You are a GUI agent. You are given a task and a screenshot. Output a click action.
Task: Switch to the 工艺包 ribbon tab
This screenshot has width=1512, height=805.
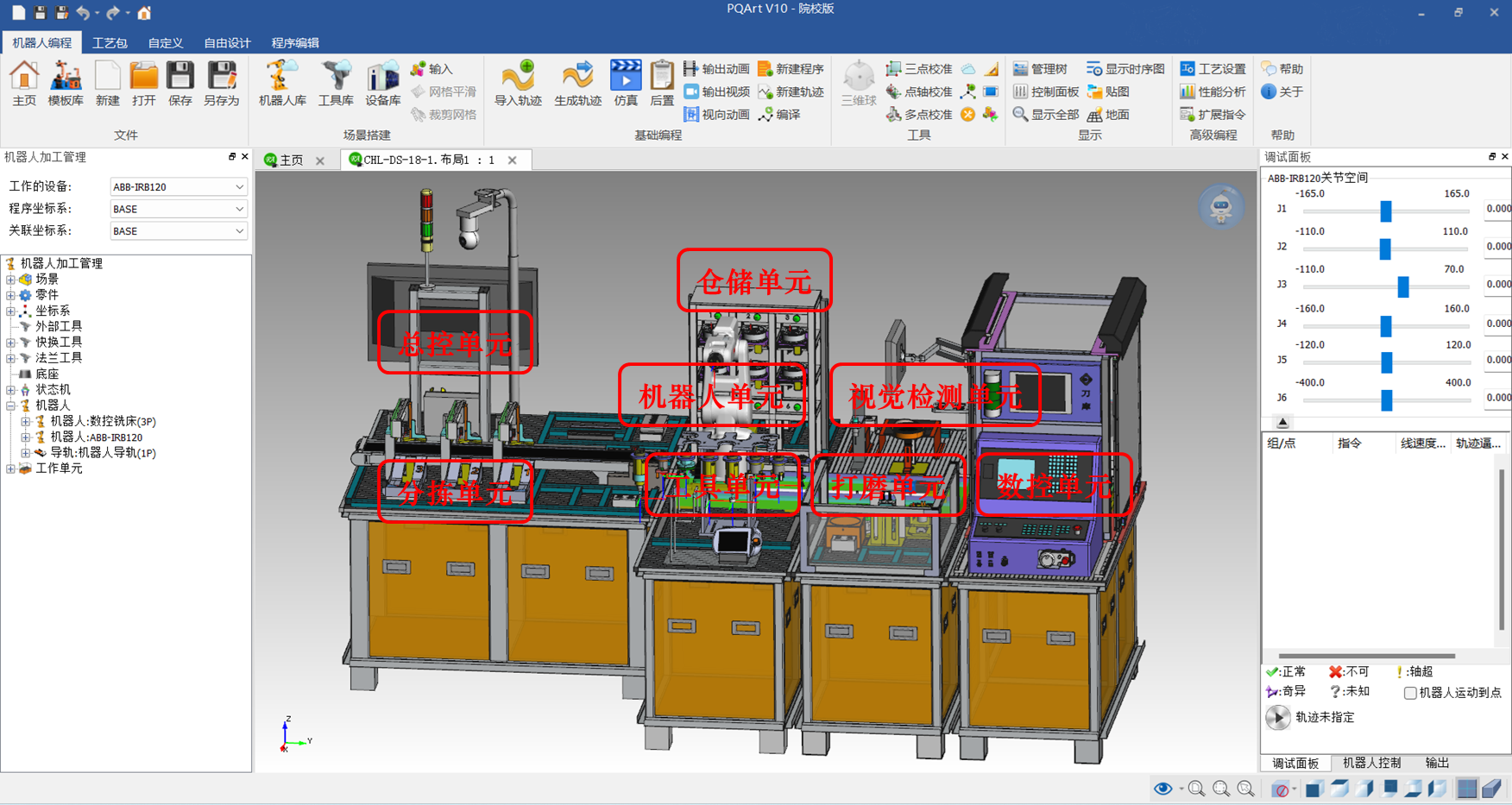[x=110, y=43]
